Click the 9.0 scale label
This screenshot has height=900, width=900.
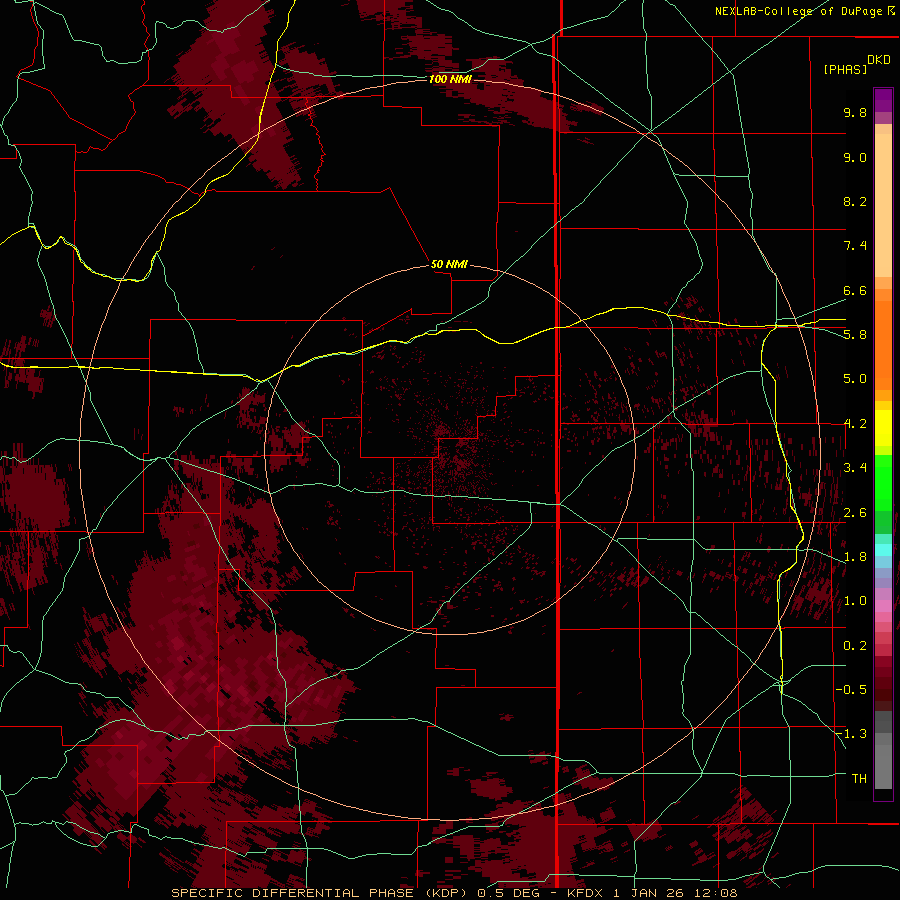pos(855,157)
